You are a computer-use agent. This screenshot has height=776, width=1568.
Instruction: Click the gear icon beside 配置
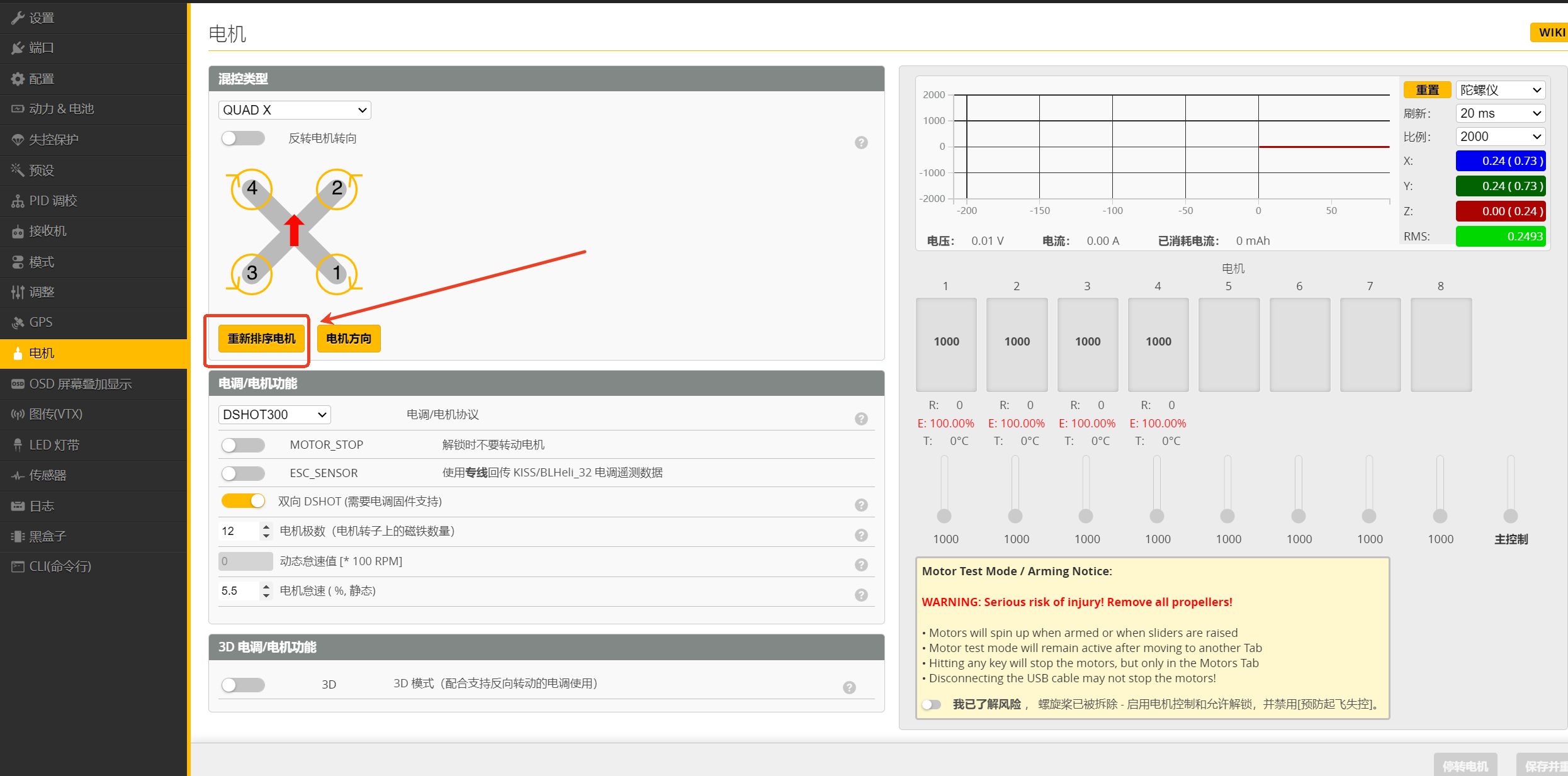(18, 79)
